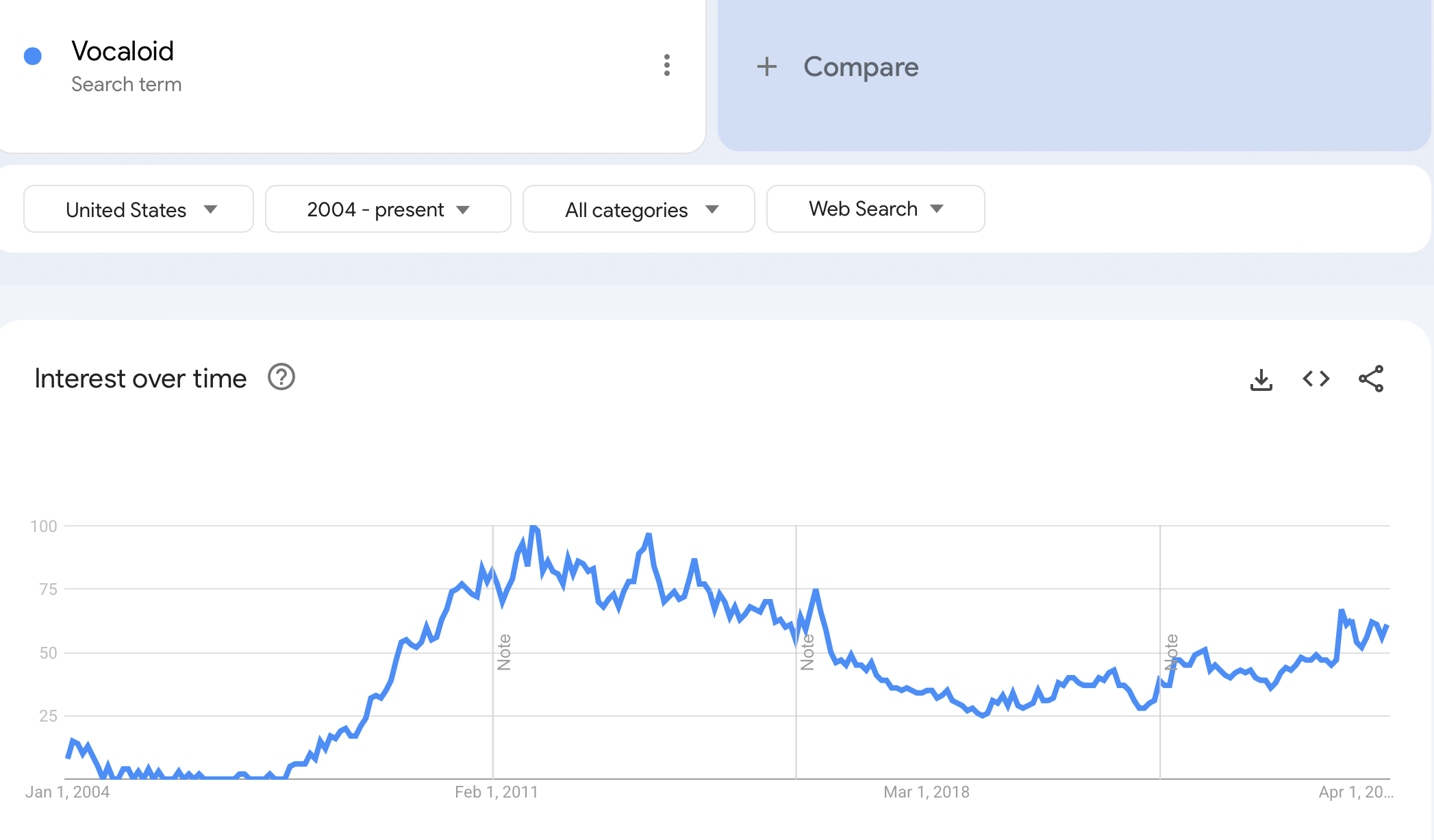1434x840 pixels.
Task: Click the plus icon beside Compare
Action: [x=767, y=66]
